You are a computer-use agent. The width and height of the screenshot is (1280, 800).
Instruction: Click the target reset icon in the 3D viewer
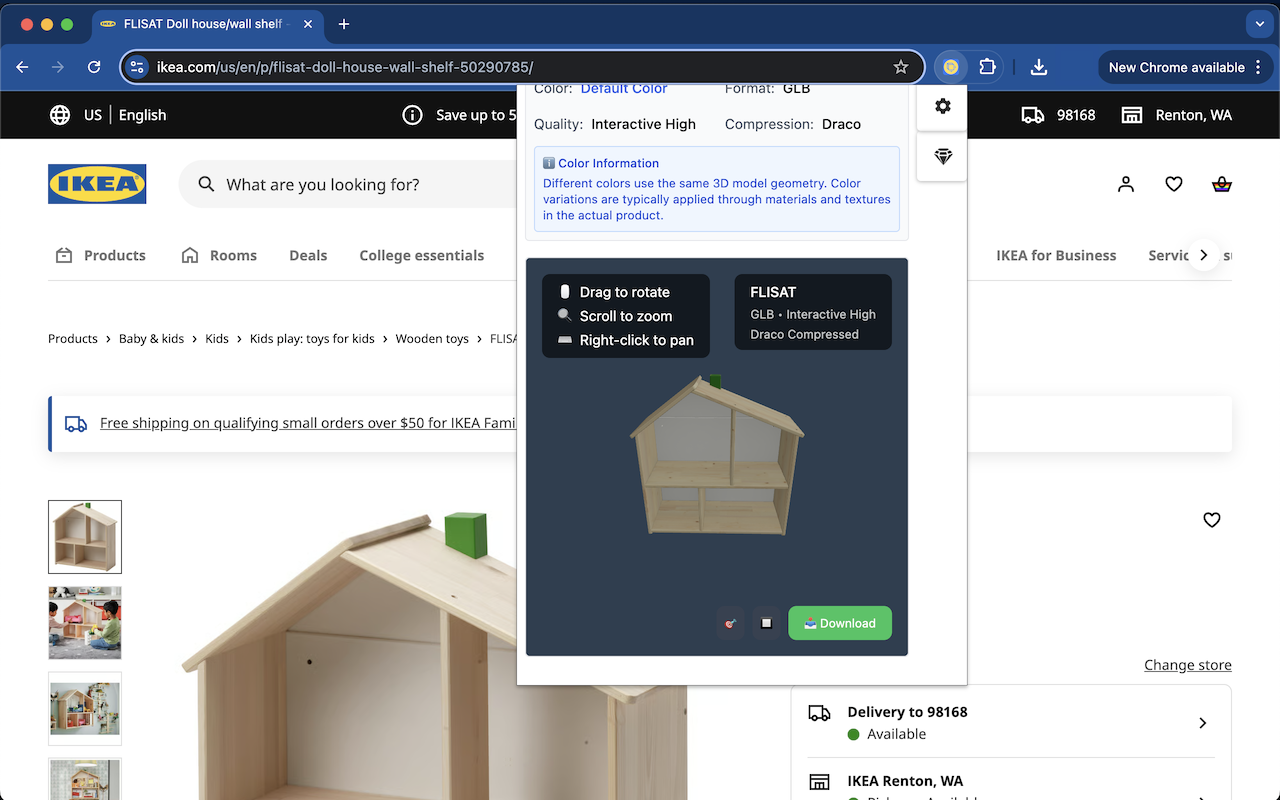pyautogui.click(x=730, y=622)
